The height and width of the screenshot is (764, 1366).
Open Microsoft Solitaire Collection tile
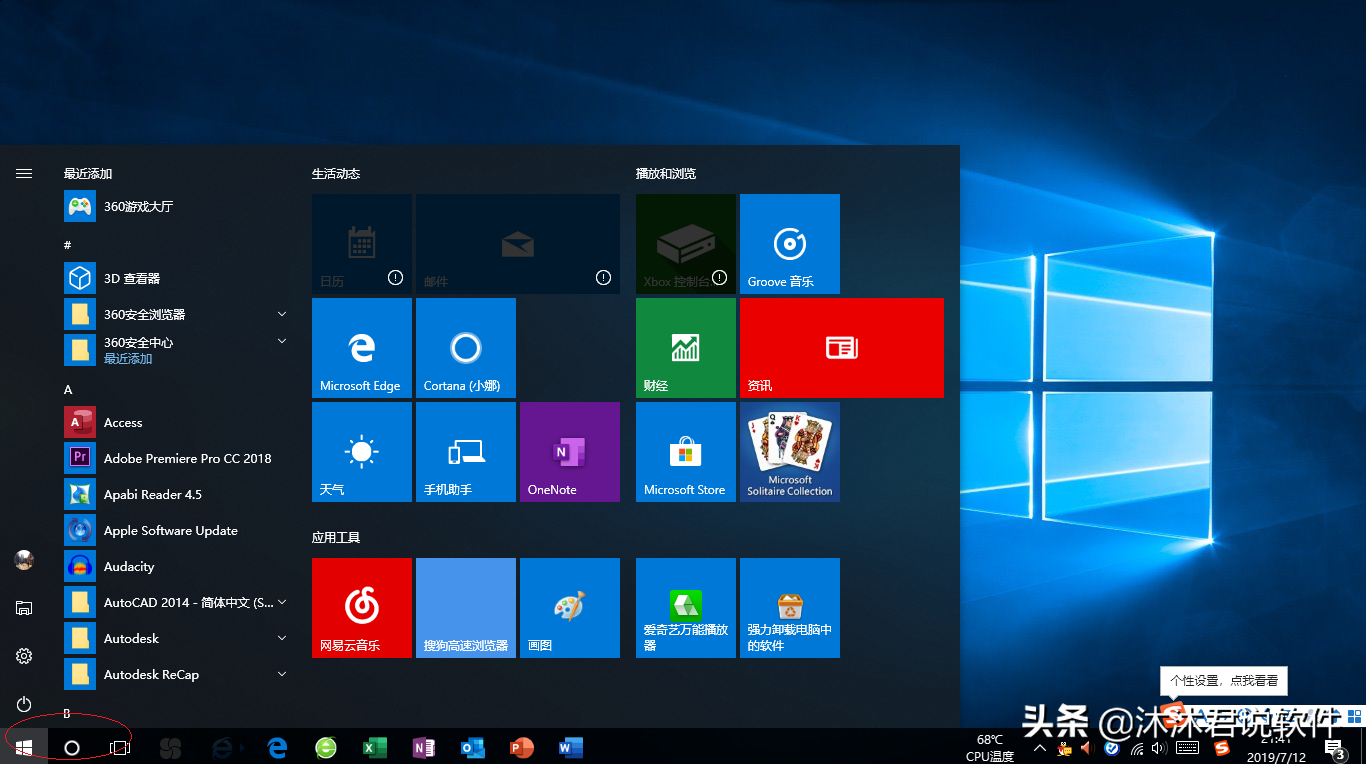(790, 452)
